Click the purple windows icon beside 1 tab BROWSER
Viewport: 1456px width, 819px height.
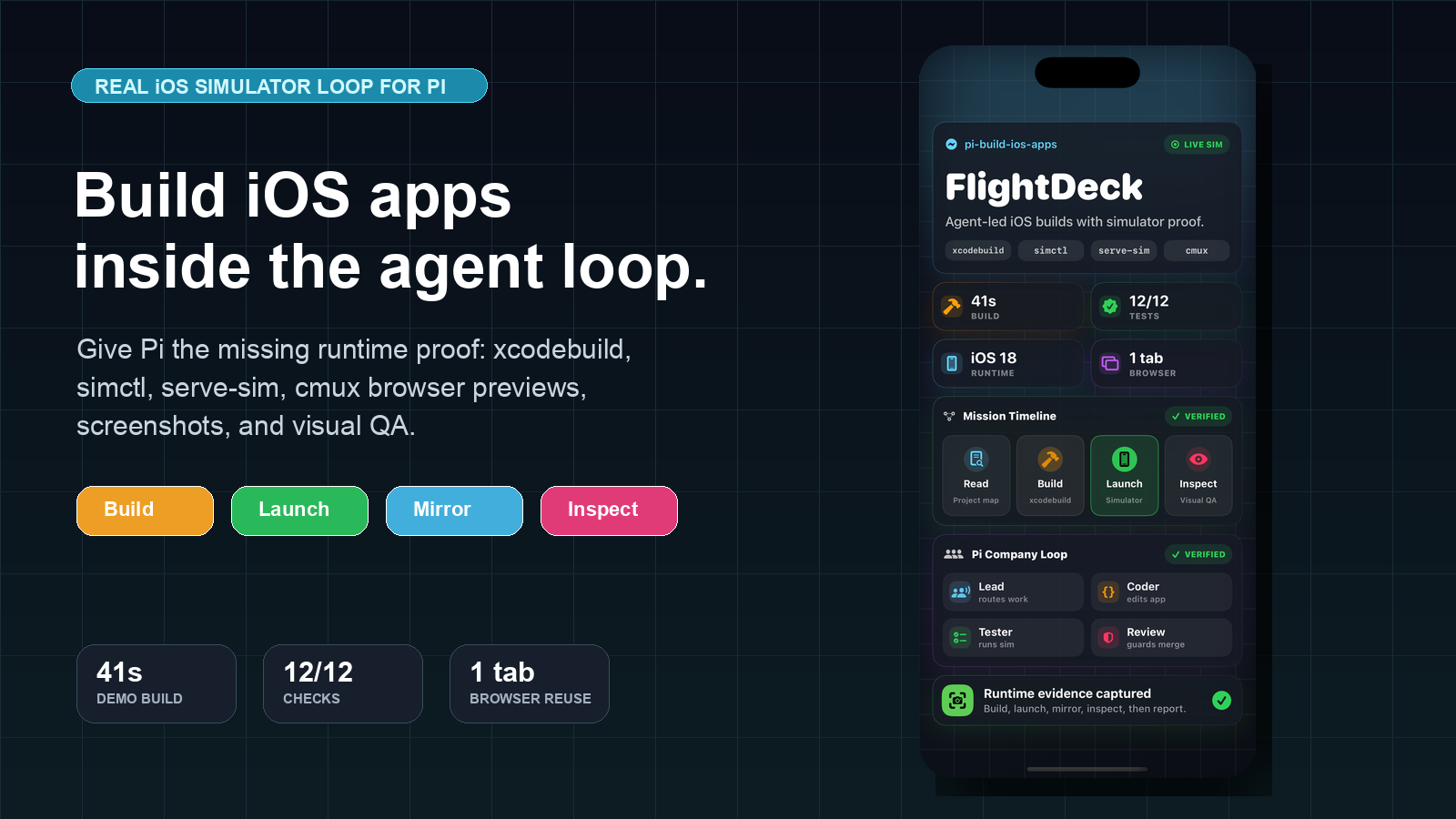1110,364
